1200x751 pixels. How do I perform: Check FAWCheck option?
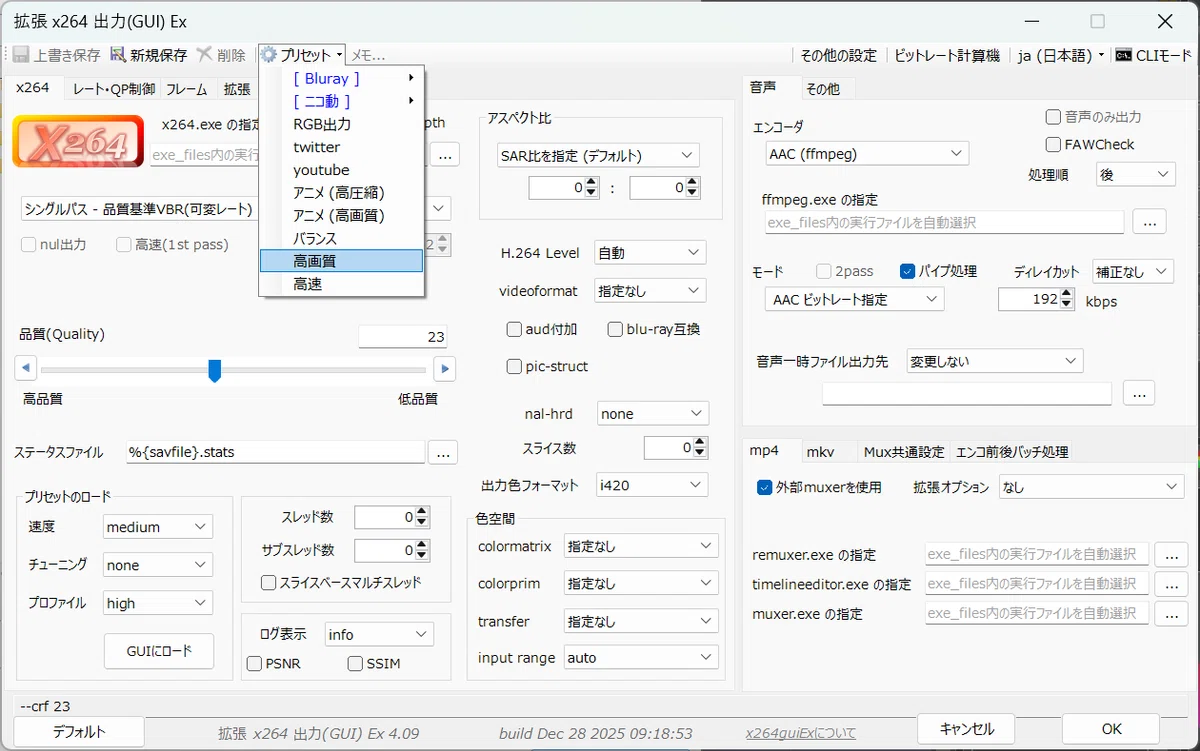click(x=1053, y=144)
